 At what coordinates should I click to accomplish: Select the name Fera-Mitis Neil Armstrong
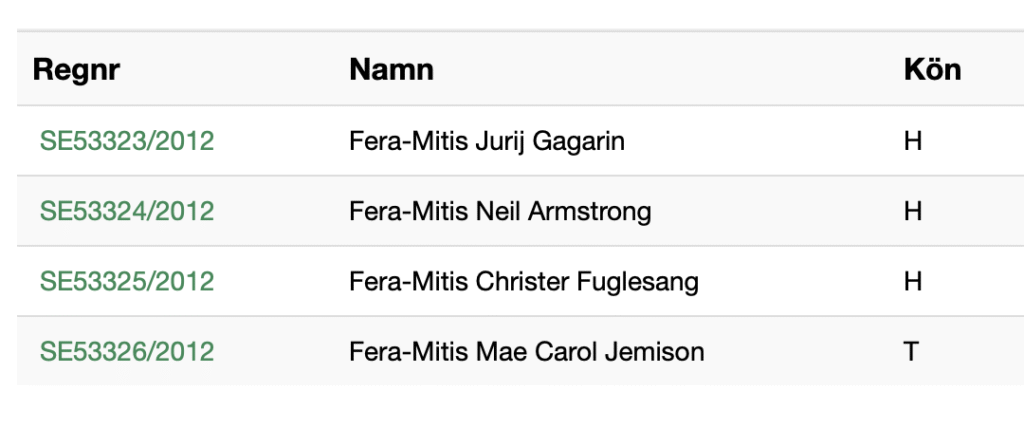pos(500,212)
